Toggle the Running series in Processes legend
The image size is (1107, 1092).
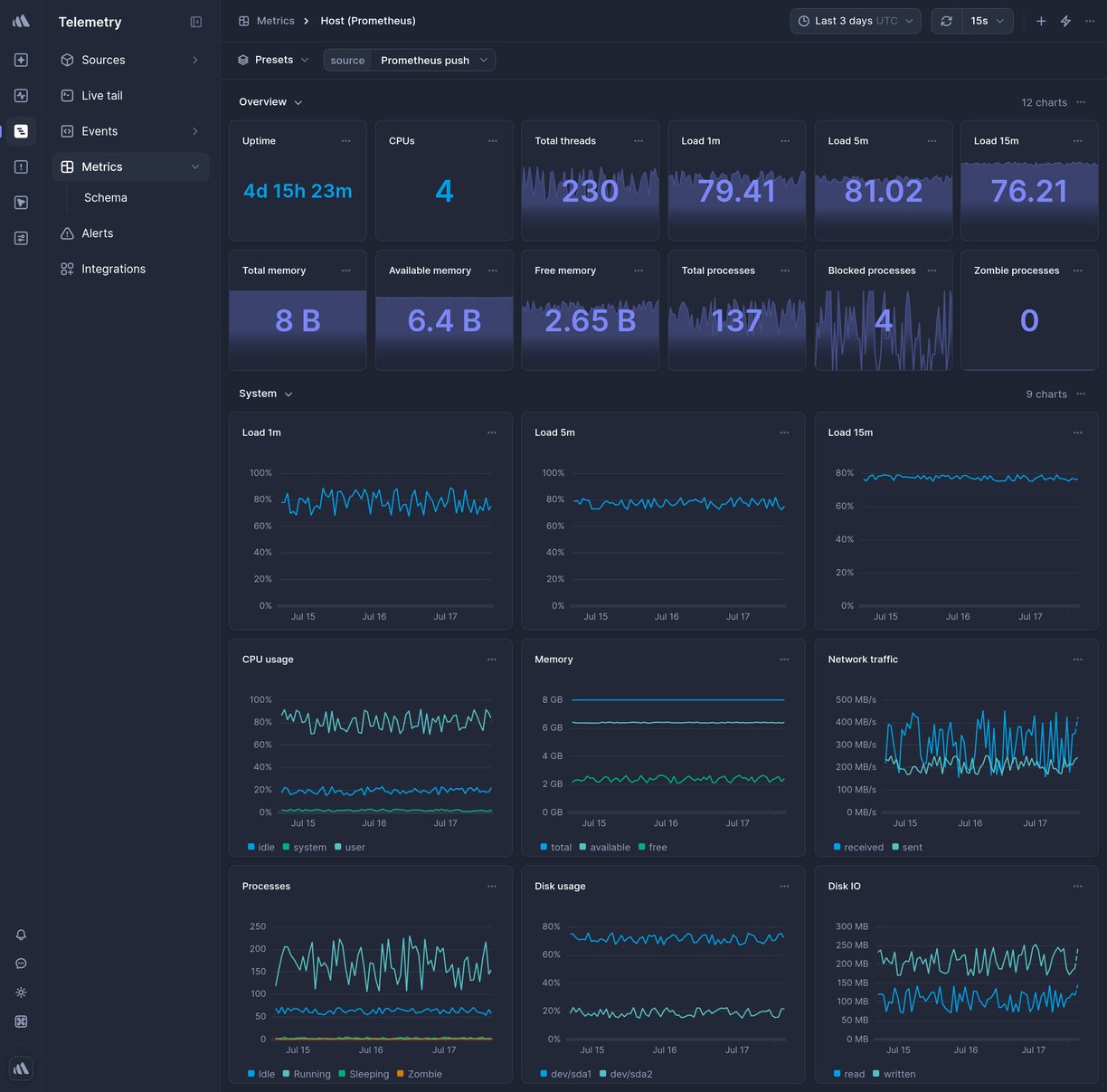[307, 1075]
